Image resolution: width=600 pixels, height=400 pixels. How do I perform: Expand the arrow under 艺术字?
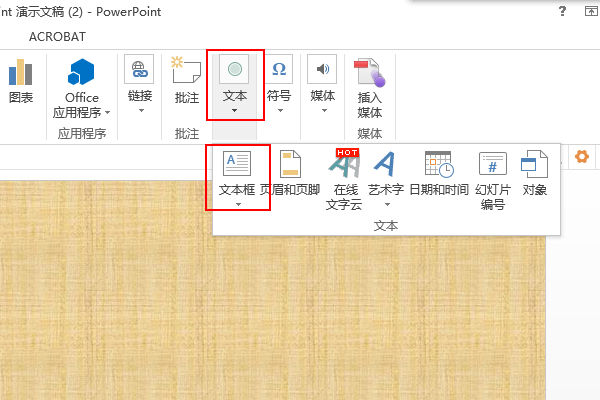(387, 204)
